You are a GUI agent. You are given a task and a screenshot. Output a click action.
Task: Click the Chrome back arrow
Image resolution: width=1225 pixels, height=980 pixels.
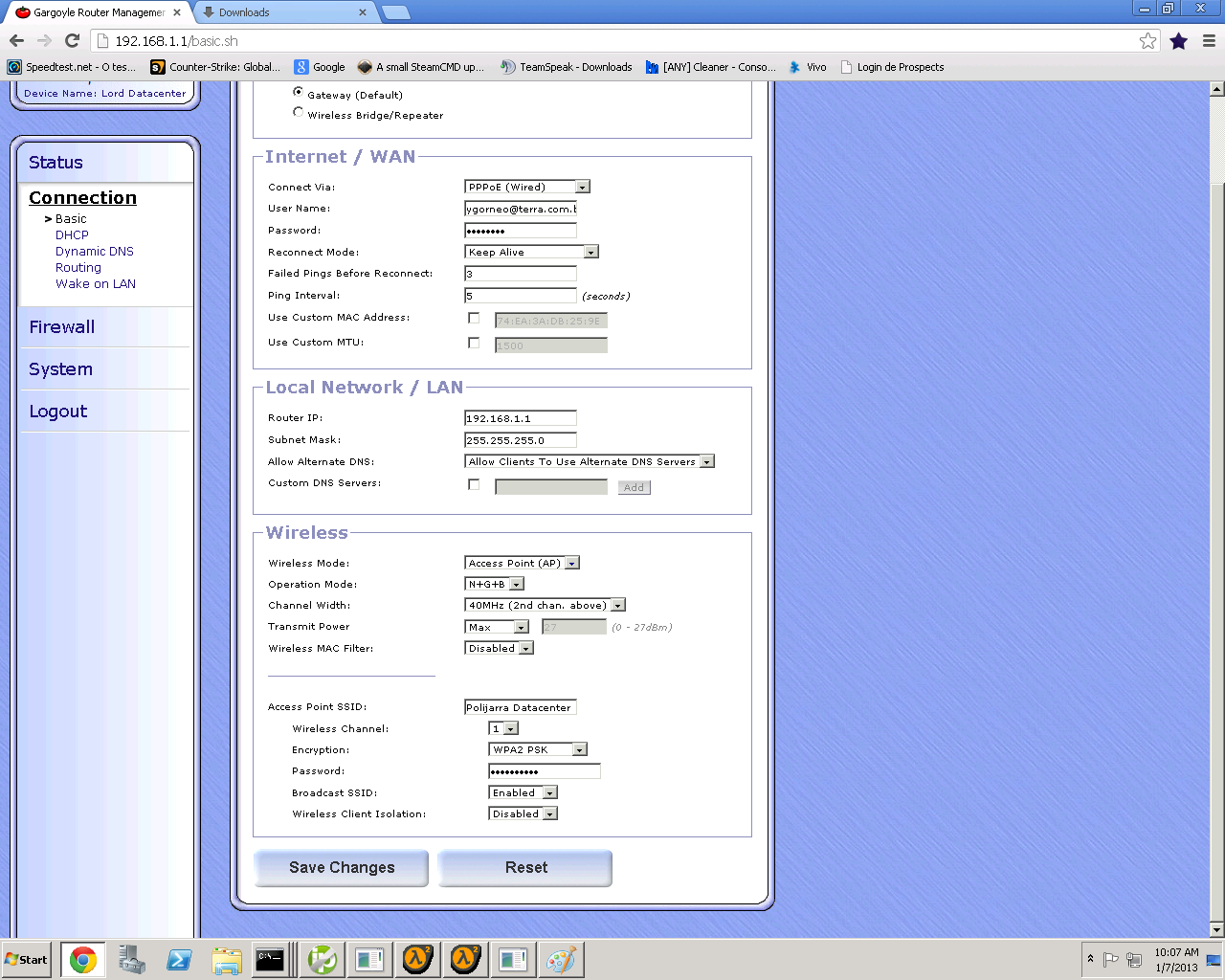[x=16, y=40]
